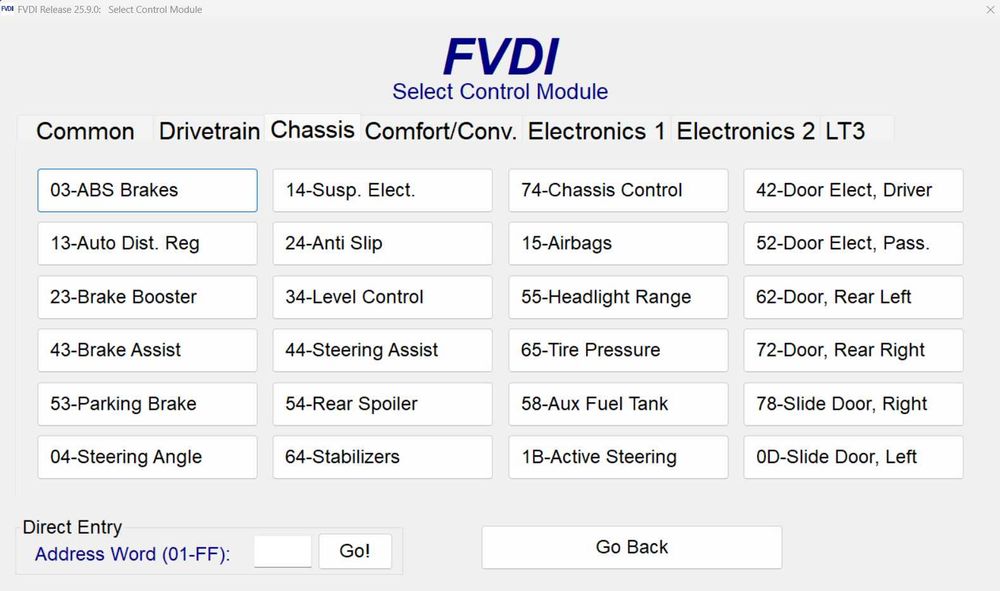Click the Go Back button
Image resolution: width=1000 pixels, height=591 pixels.
click(x=632, y=547)
